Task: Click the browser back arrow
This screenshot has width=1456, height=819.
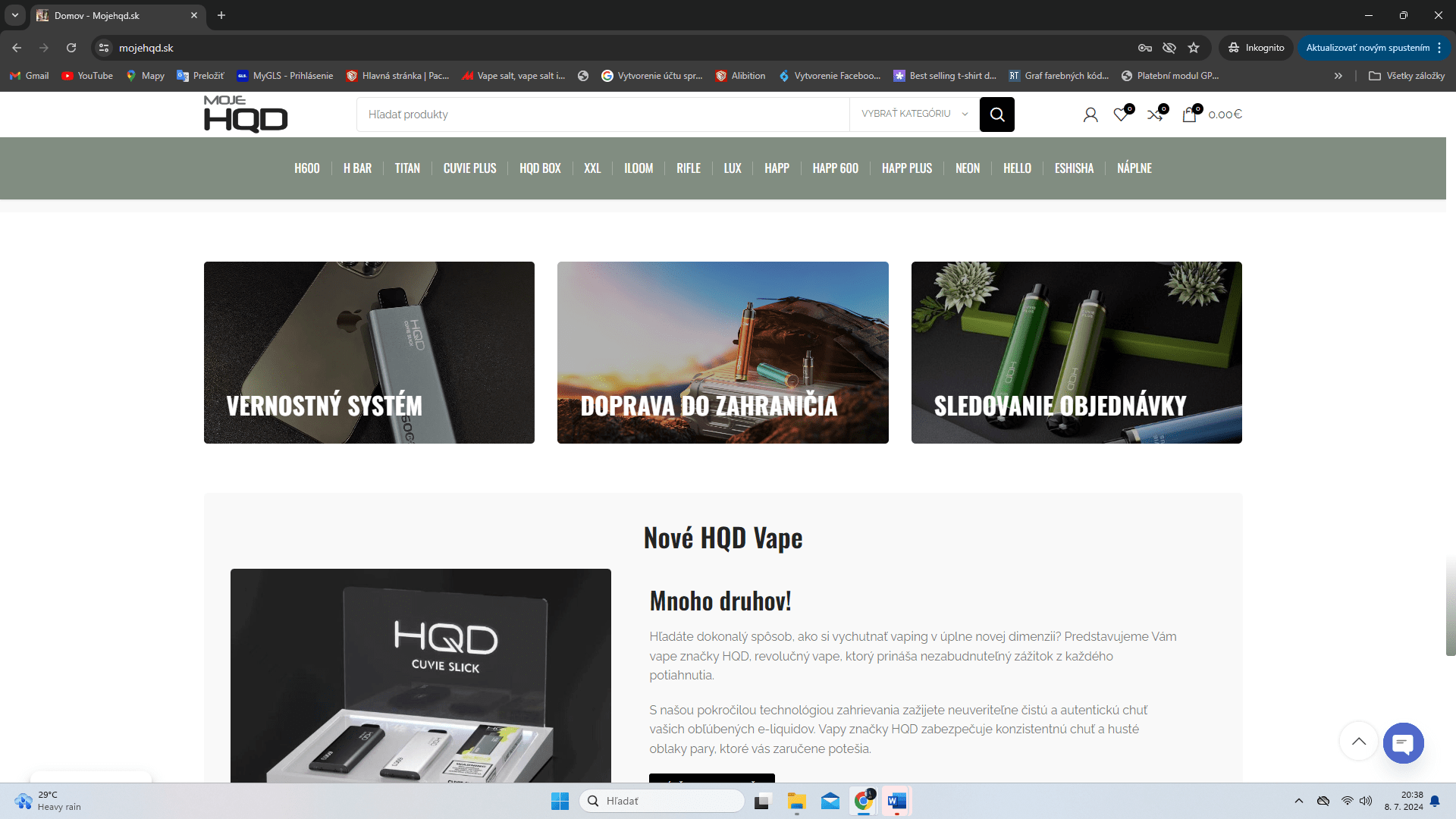Action: coord(17,48)
